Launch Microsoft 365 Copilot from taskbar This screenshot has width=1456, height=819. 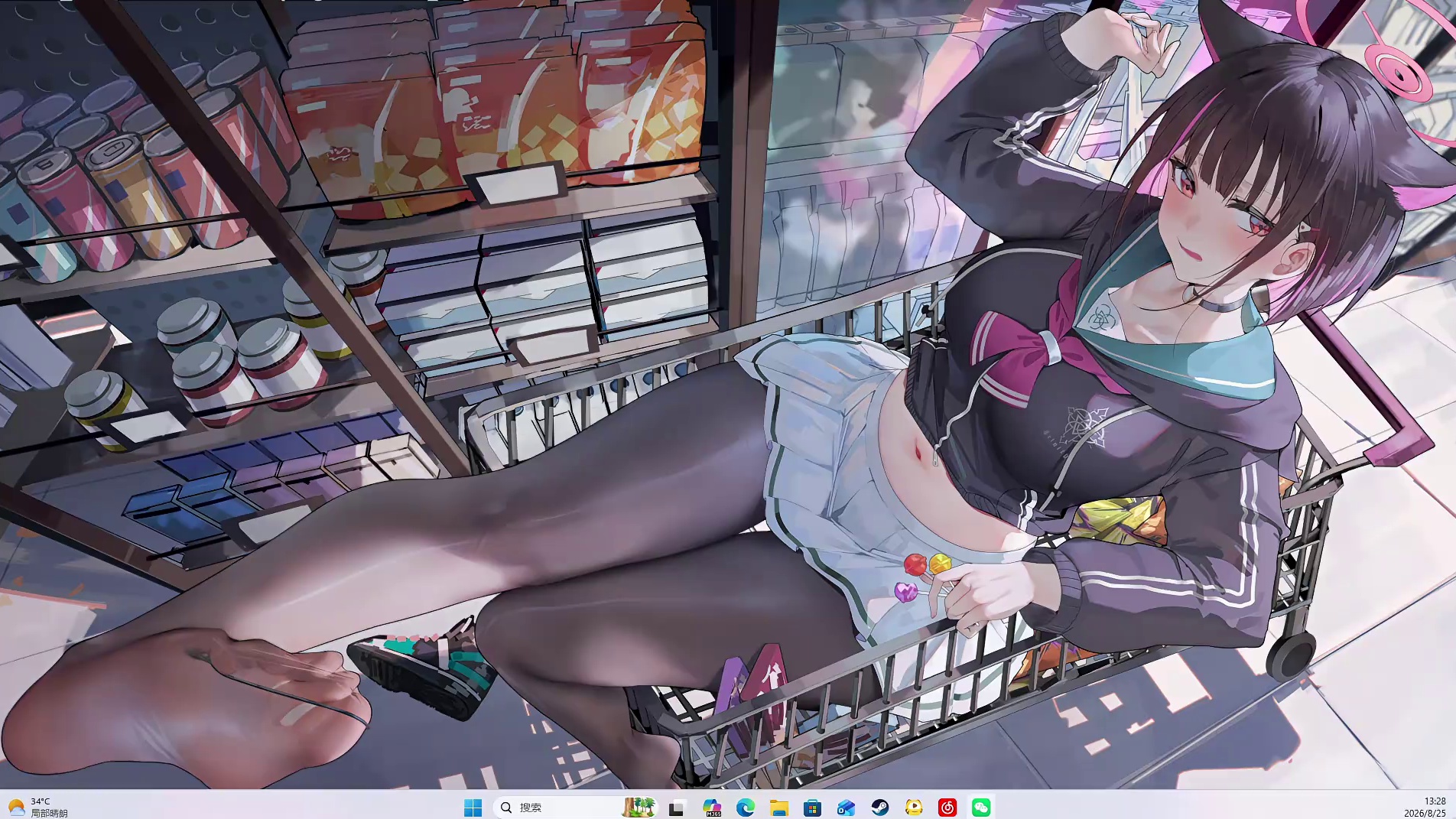[712, 808]
